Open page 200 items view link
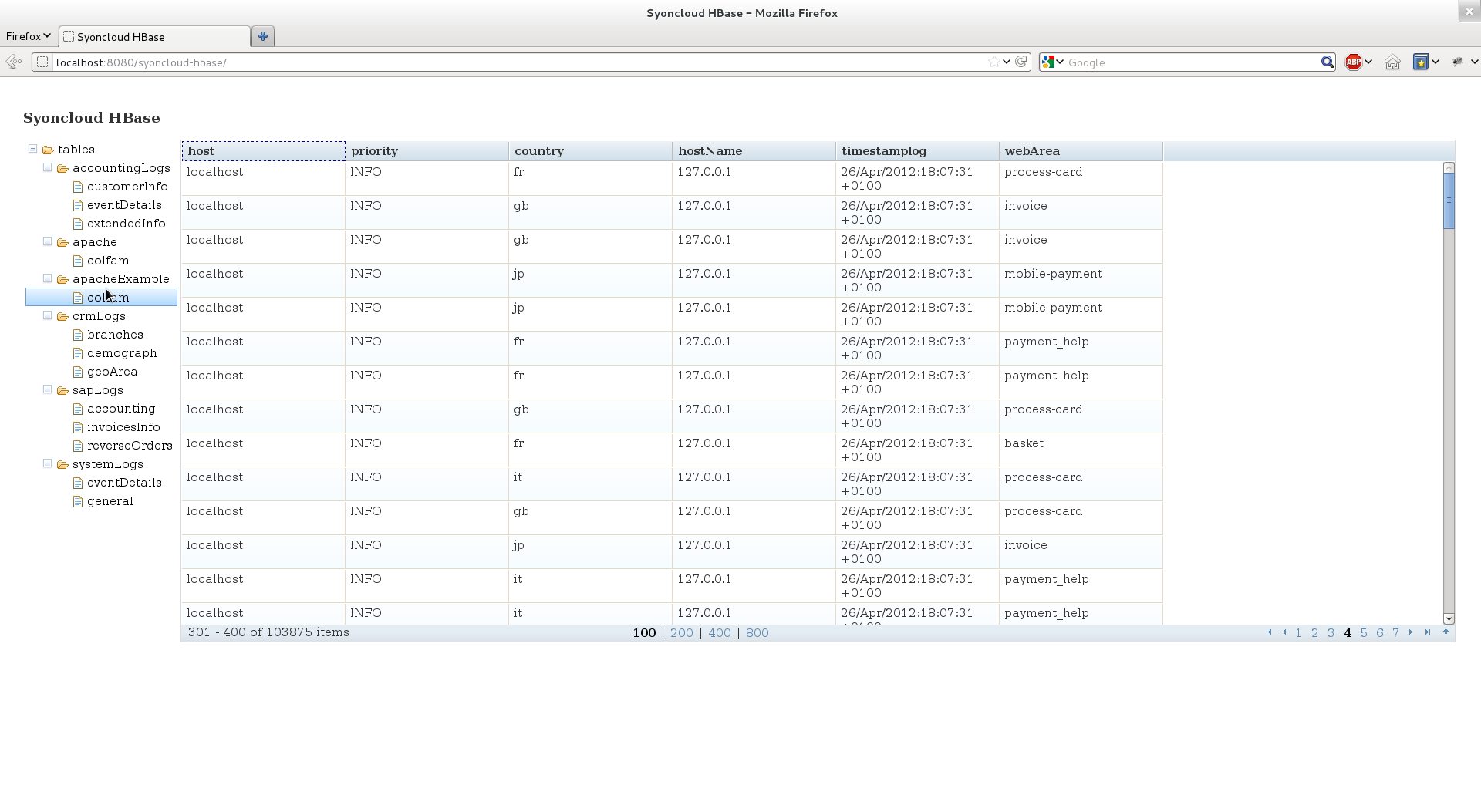Viewport: 1481px width, 812px height. tap(682, 632)
